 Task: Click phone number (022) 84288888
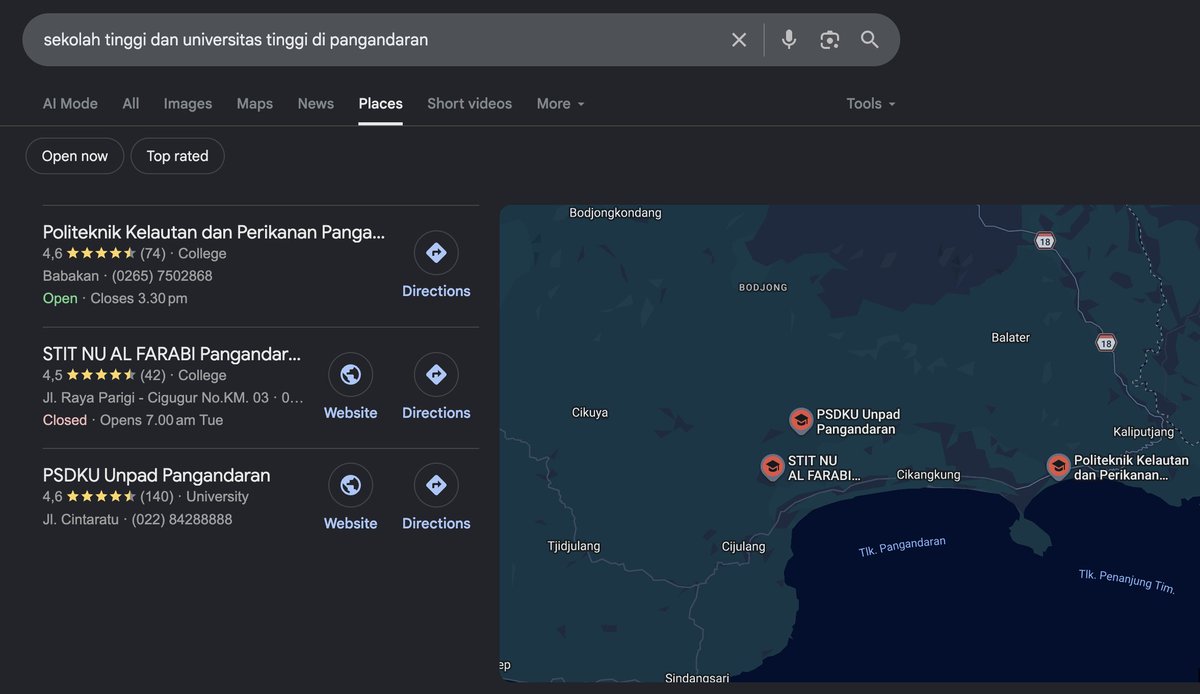[x=182, y=519]
